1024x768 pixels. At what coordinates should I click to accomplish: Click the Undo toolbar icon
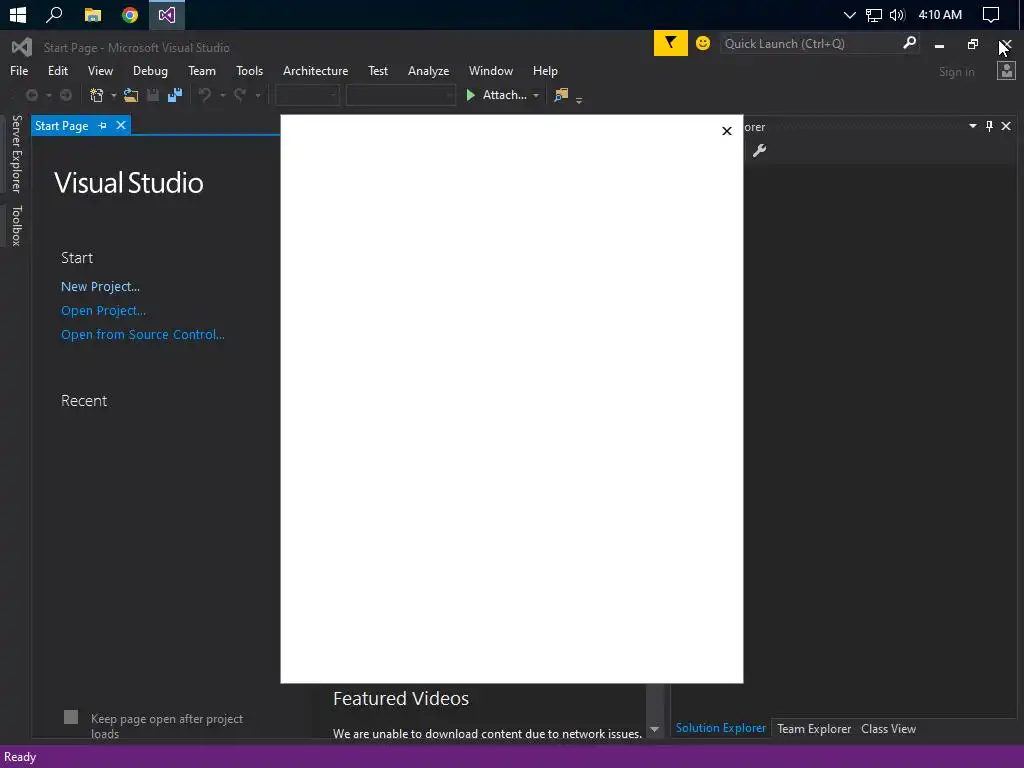pos(205,95)
